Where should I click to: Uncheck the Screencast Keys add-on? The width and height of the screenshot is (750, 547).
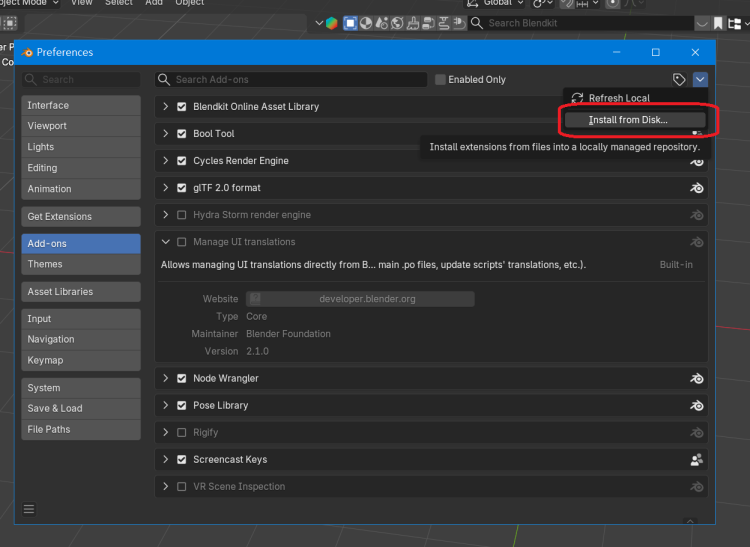click(182, 459)
